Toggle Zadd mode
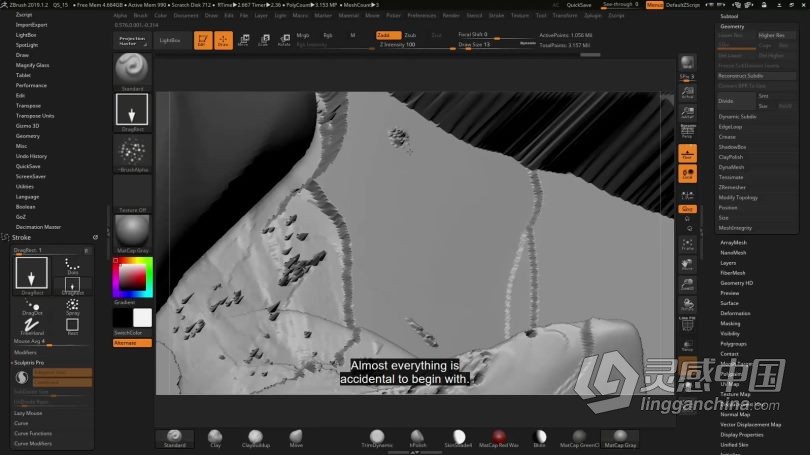810x455 pixels. (x=388, y=35)
